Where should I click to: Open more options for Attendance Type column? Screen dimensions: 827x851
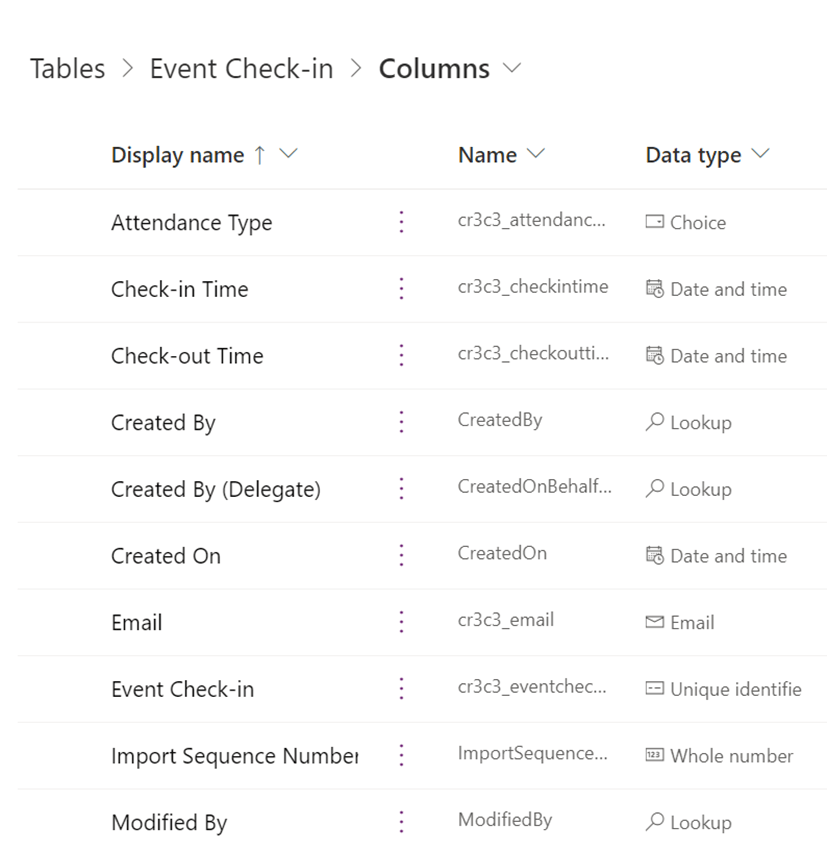point(401,222)
